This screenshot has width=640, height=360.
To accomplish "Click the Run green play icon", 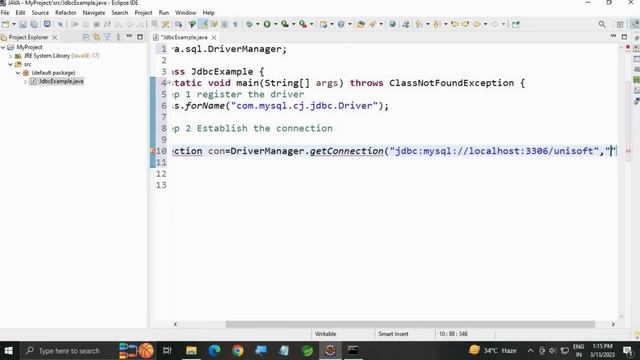I will coord(267,24).
